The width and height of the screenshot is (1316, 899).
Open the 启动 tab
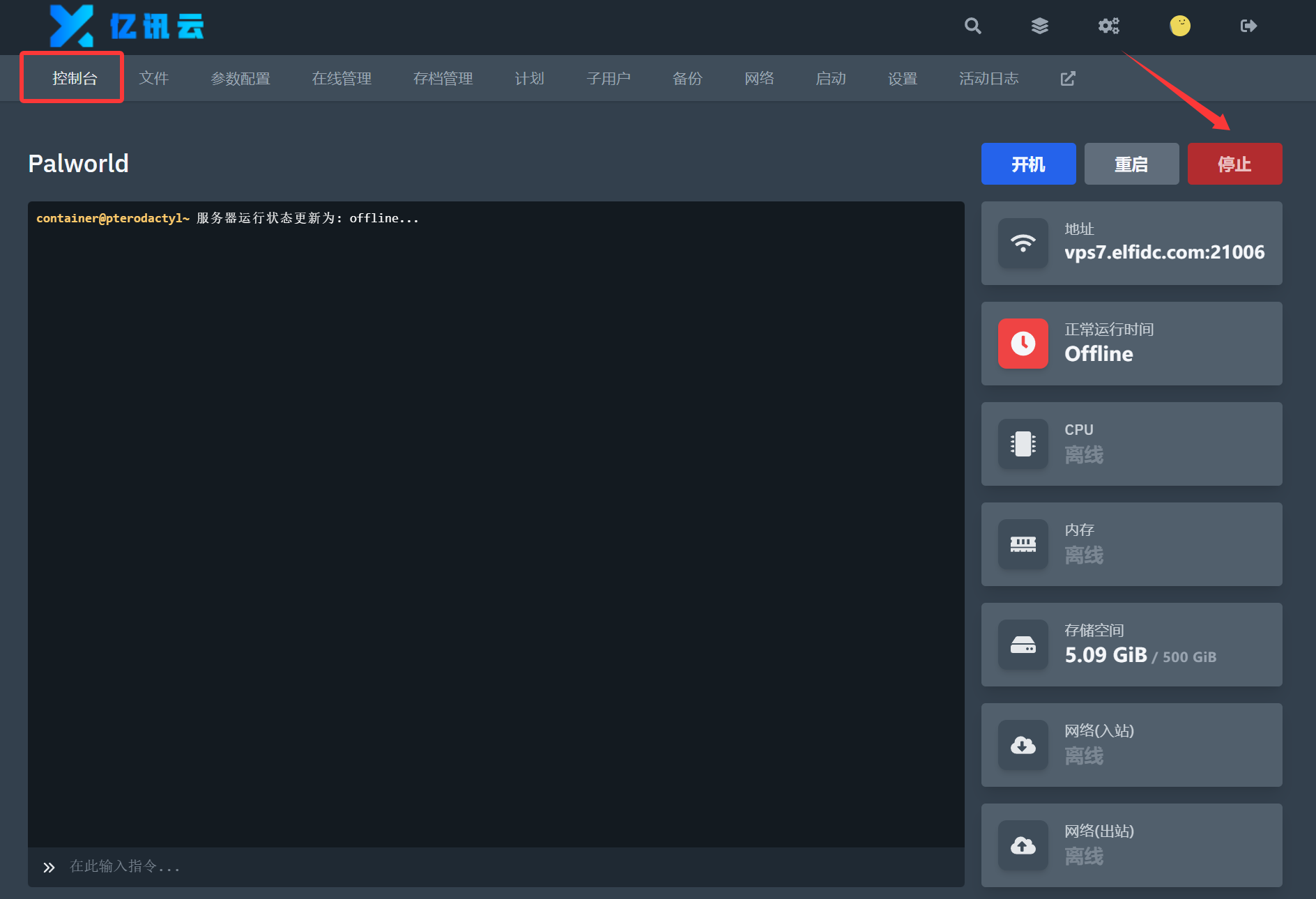pyautogui.click(x=831, y=78)
